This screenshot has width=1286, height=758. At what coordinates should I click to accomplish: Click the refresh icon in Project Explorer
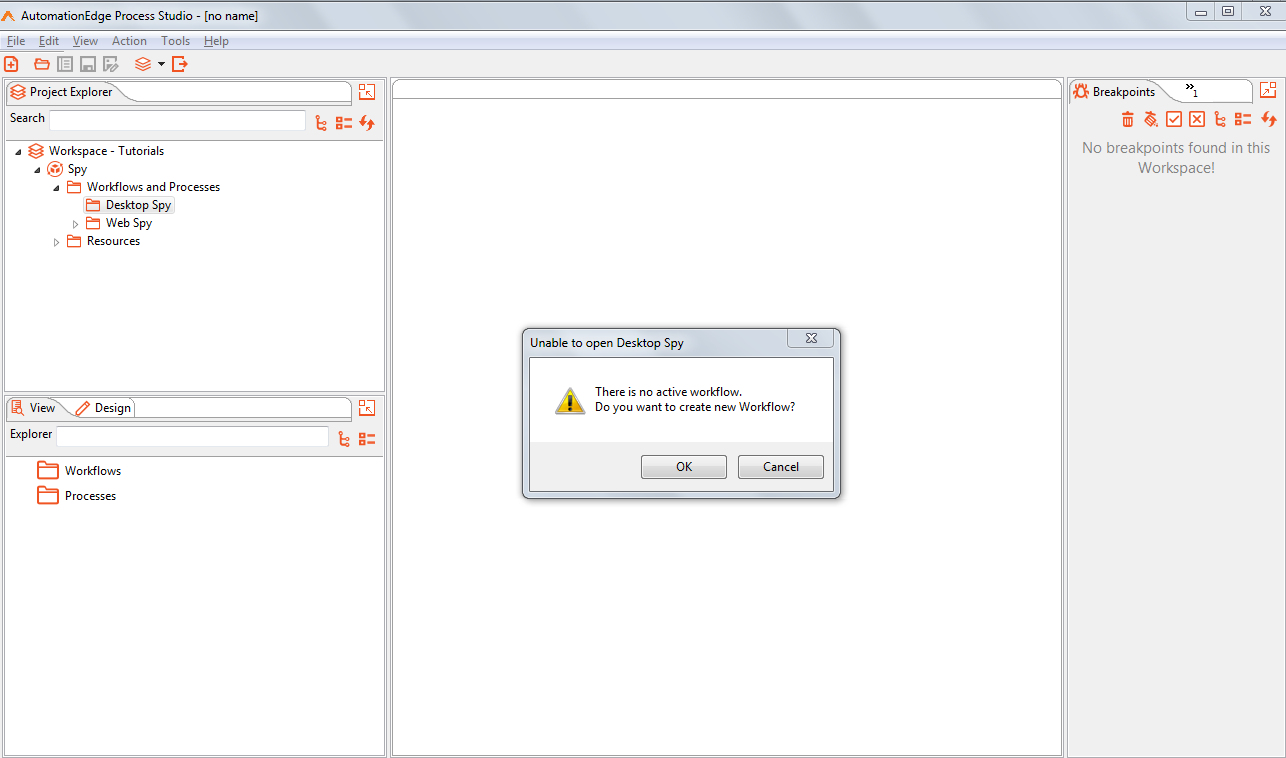[x=367, y=123]
